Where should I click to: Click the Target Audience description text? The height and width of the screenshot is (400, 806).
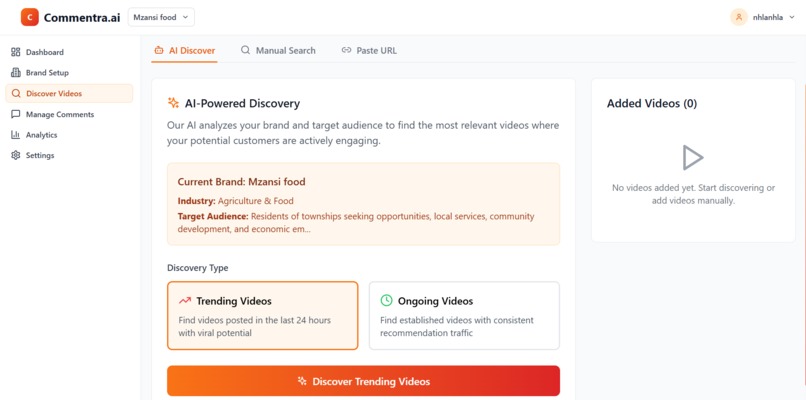(x=356, y=223)
